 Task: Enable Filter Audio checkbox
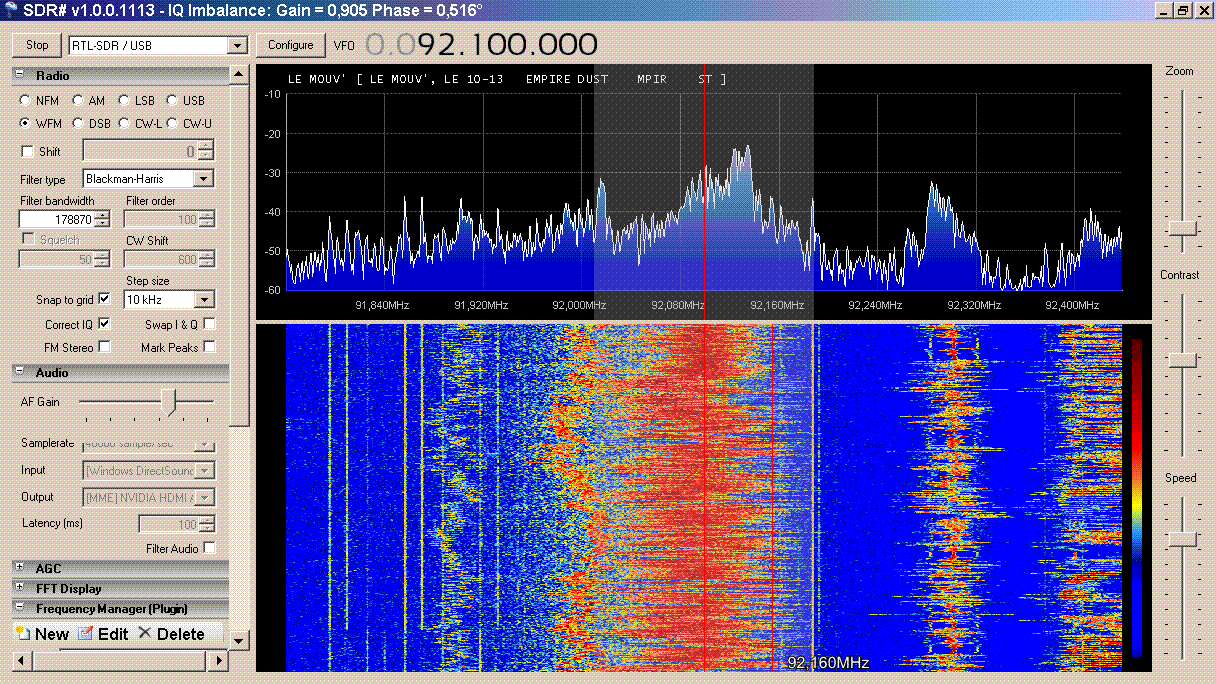[209, 548]
